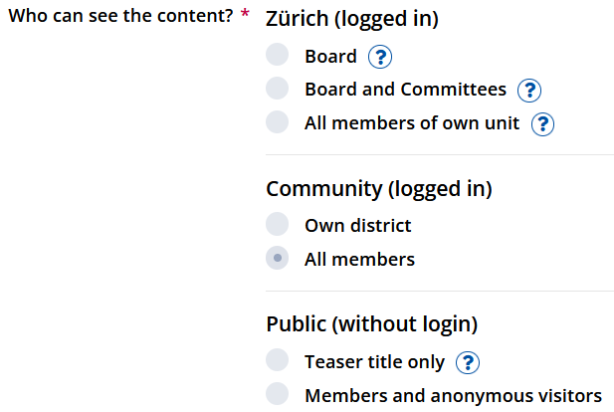Screen dimensions: 614x412
Task: Click the selected All members radio button
Action: (x=277, y=259)
